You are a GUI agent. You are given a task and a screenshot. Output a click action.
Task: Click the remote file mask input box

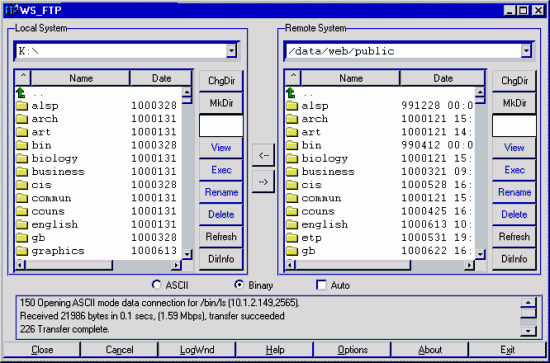click(x=514, y=126)
